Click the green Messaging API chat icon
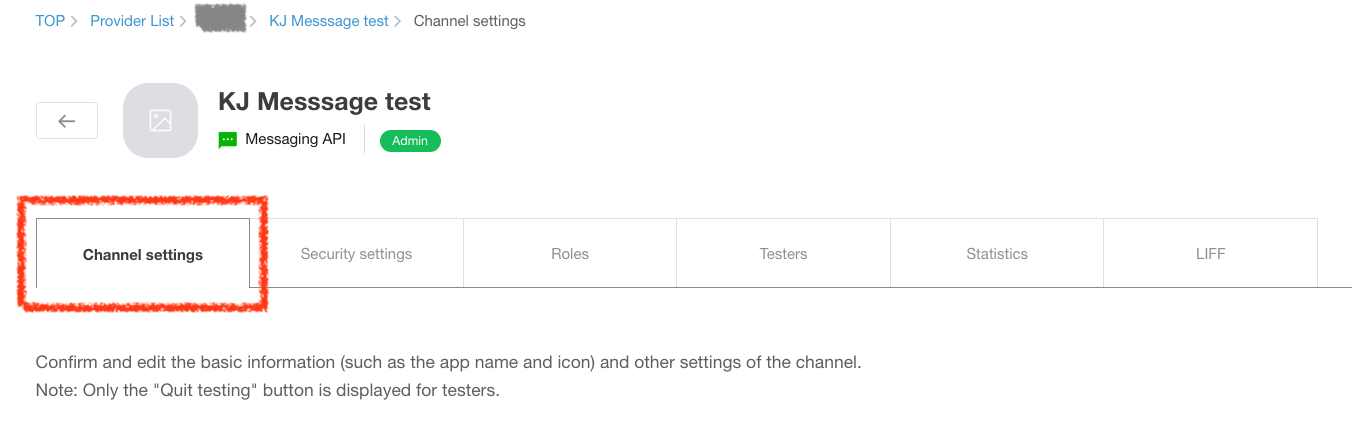This screenshot has width=1352, height=434. pyautogui.click(x=228, y=140)
